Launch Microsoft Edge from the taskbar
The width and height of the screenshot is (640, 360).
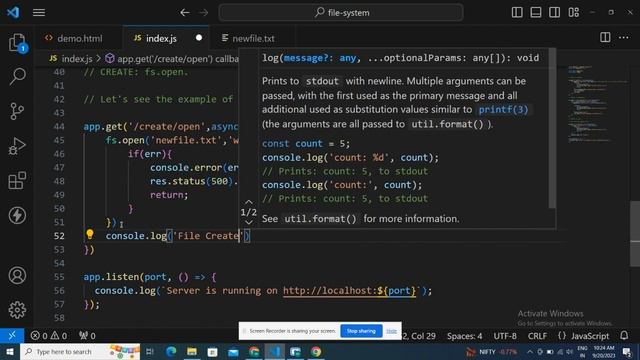coord(171,351)
